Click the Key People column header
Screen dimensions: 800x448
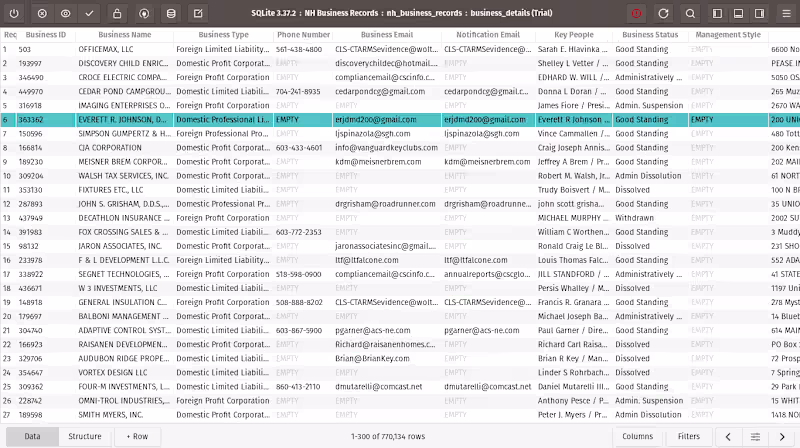[x=574, y=35]
